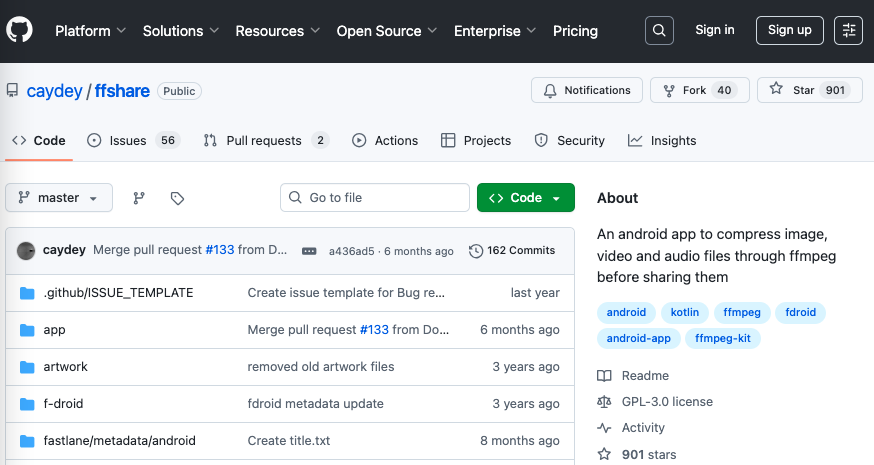
Task: Click the star icon beside 901 stars
Action: (x=604, y=454)
